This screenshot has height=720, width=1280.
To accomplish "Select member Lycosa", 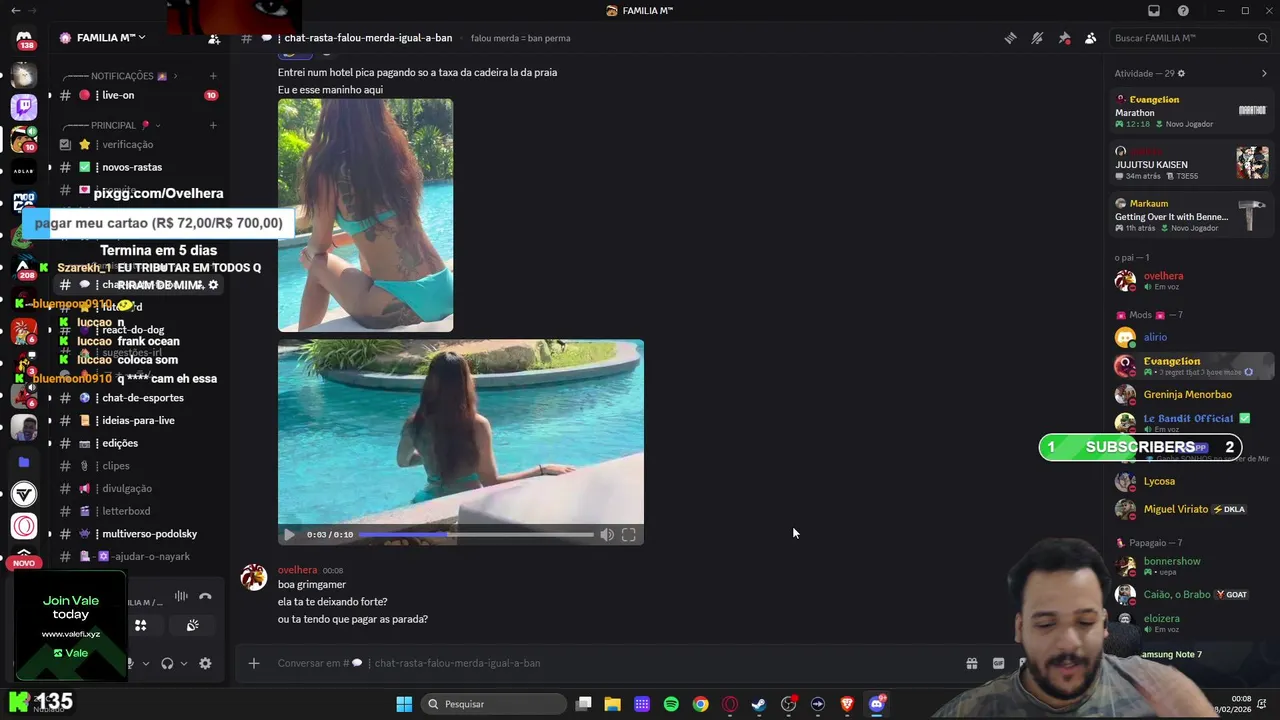I will pos(1192,481).
